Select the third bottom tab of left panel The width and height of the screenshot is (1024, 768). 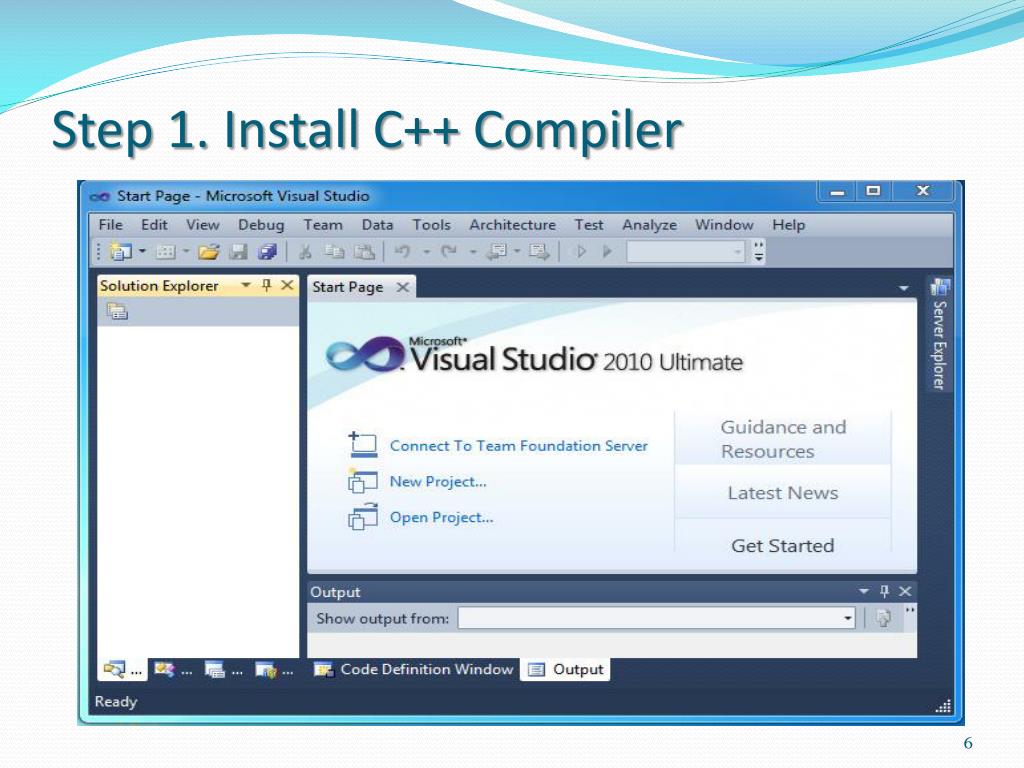[223, 669]
